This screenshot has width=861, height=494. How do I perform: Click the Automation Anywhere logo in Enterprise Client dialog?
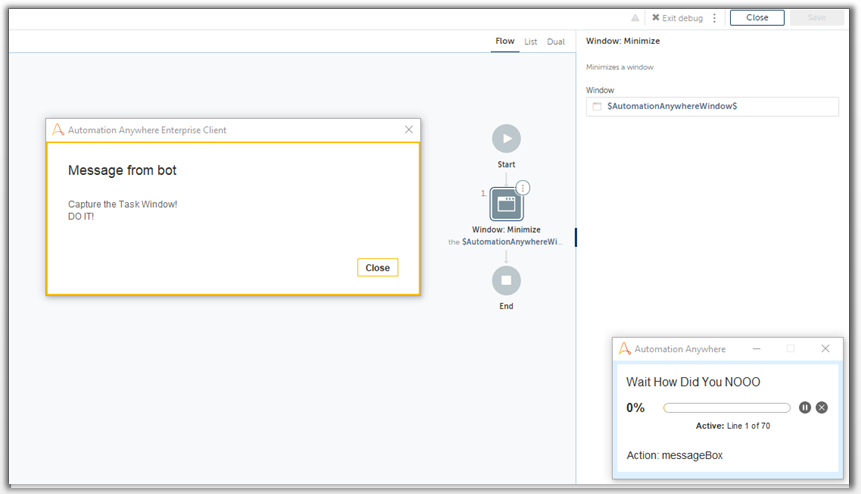tap(58, 130)
